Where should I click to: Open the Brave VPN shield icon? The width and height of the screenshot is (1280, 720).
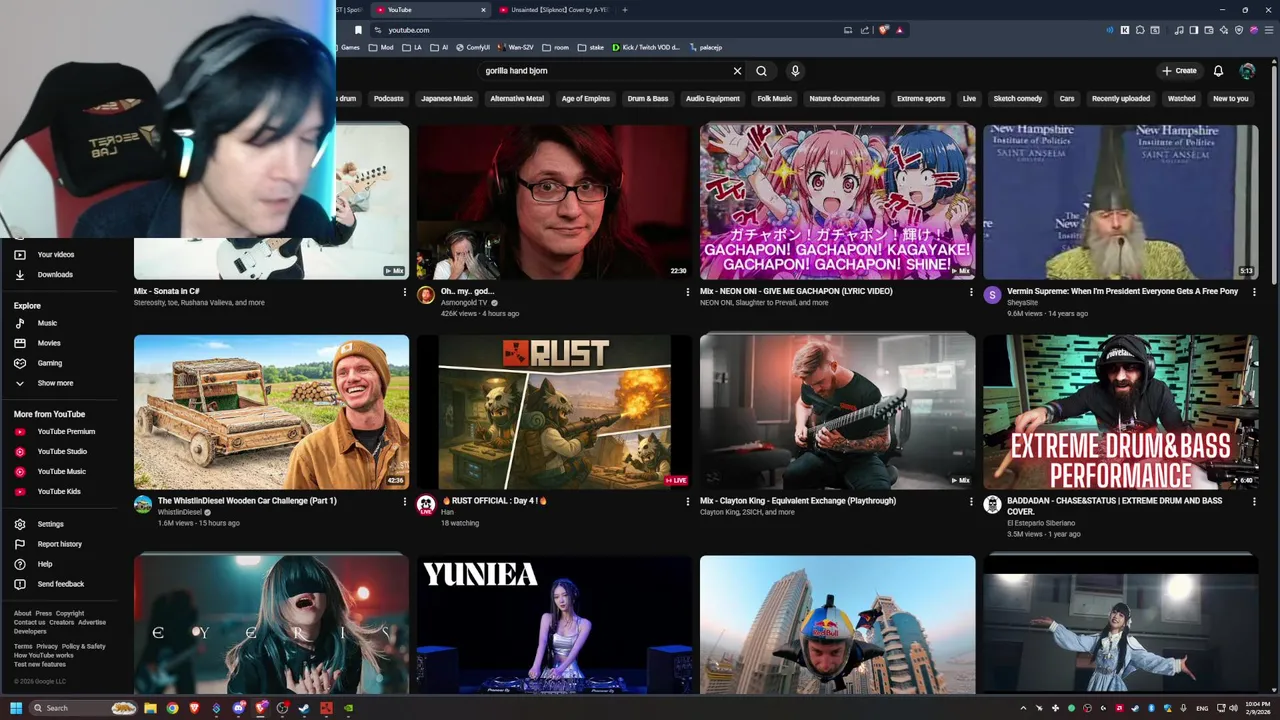1239,30
